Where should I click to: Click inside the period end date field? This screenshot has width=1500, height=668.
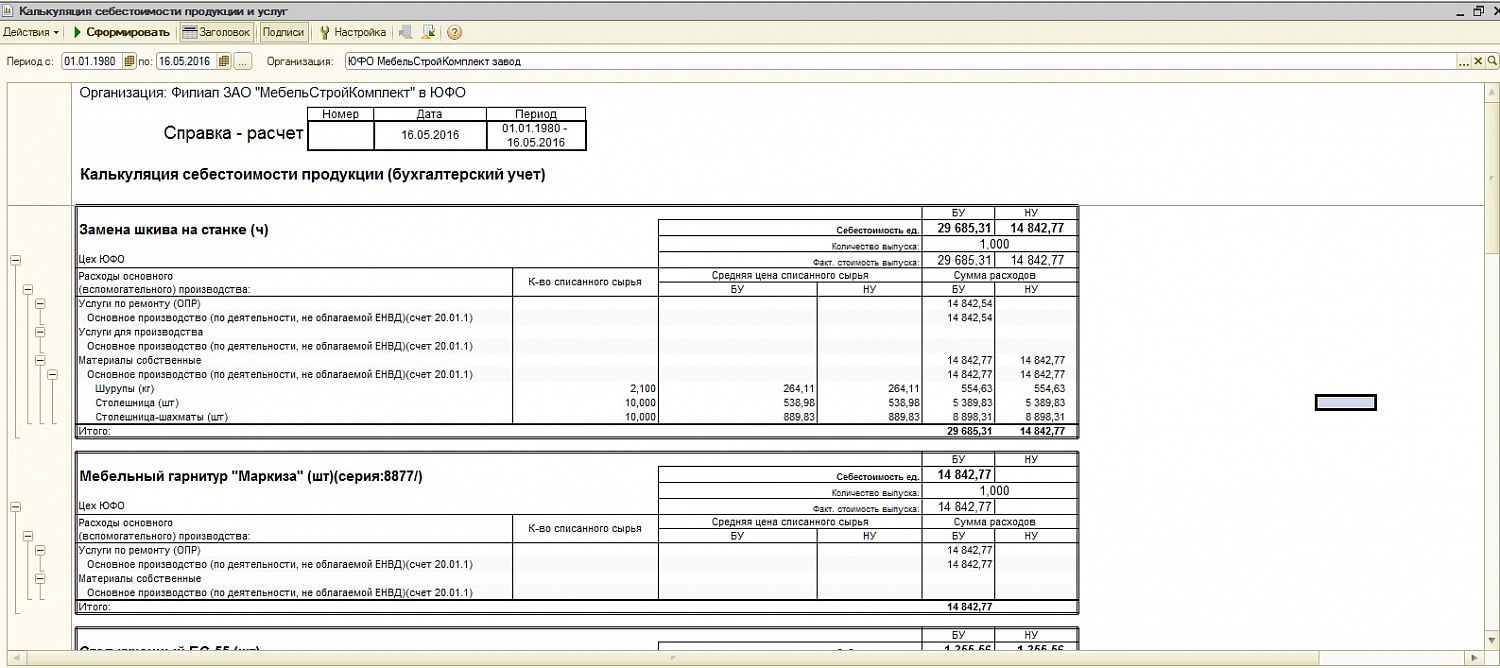[187, 61]
